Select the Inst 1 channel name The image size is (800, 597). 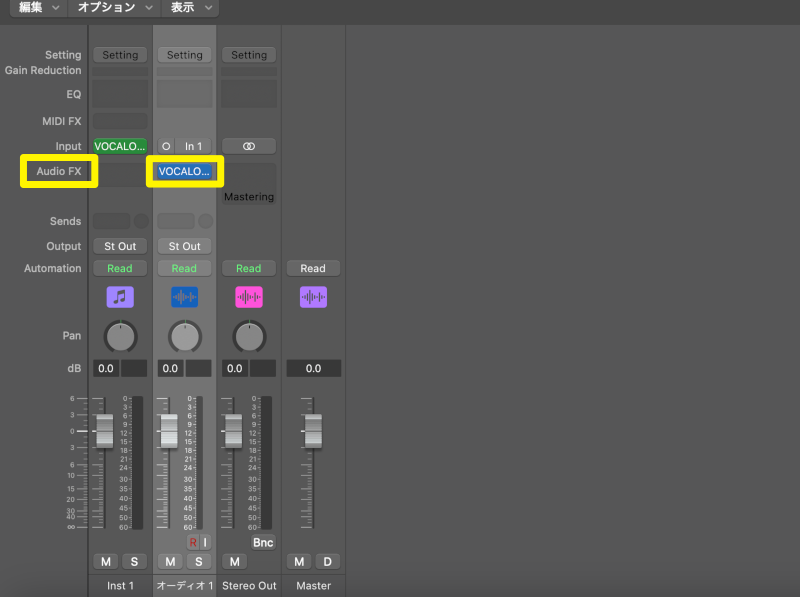point(120,586)
